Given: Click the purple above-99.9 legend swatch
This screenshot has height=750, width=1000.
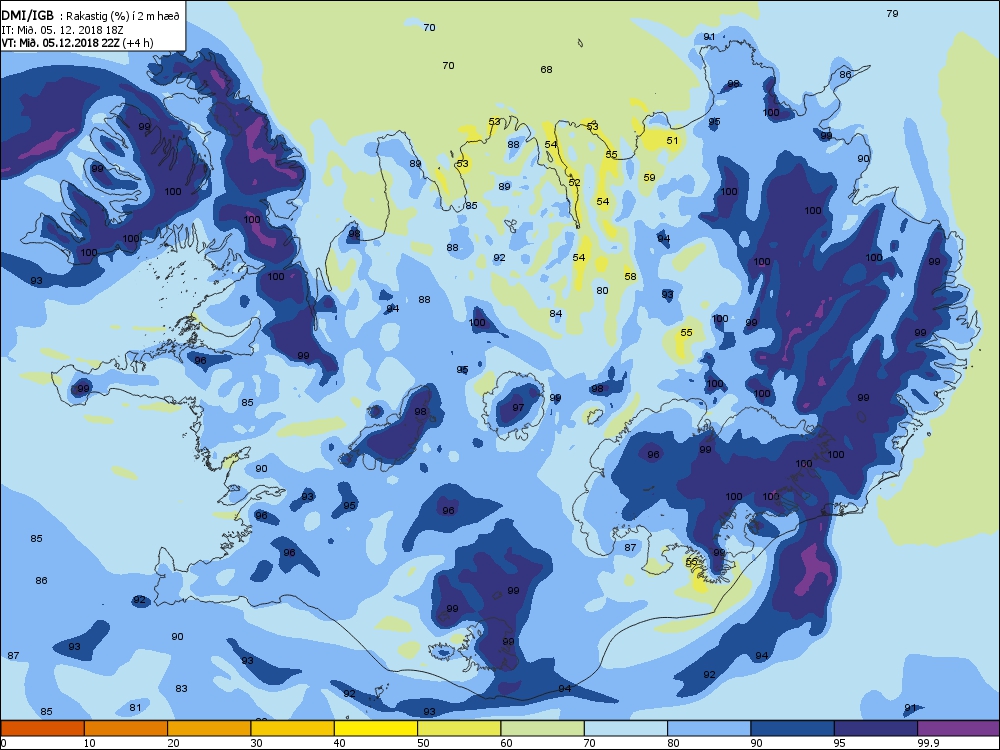Looking at the screenshot, I should point(959,728).
